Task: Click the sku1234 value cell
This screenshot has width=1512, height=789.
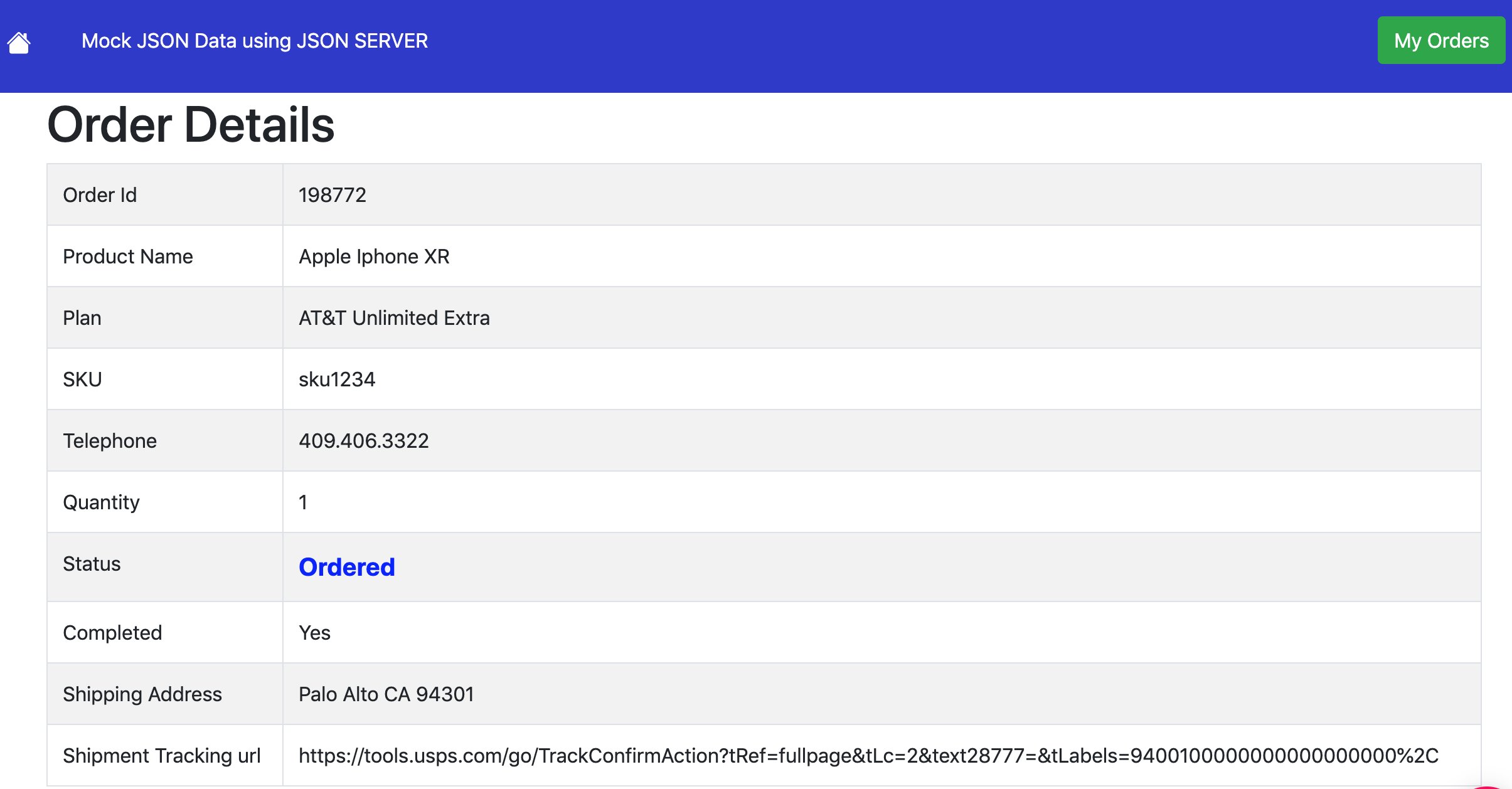Action: tap(336, 379)
